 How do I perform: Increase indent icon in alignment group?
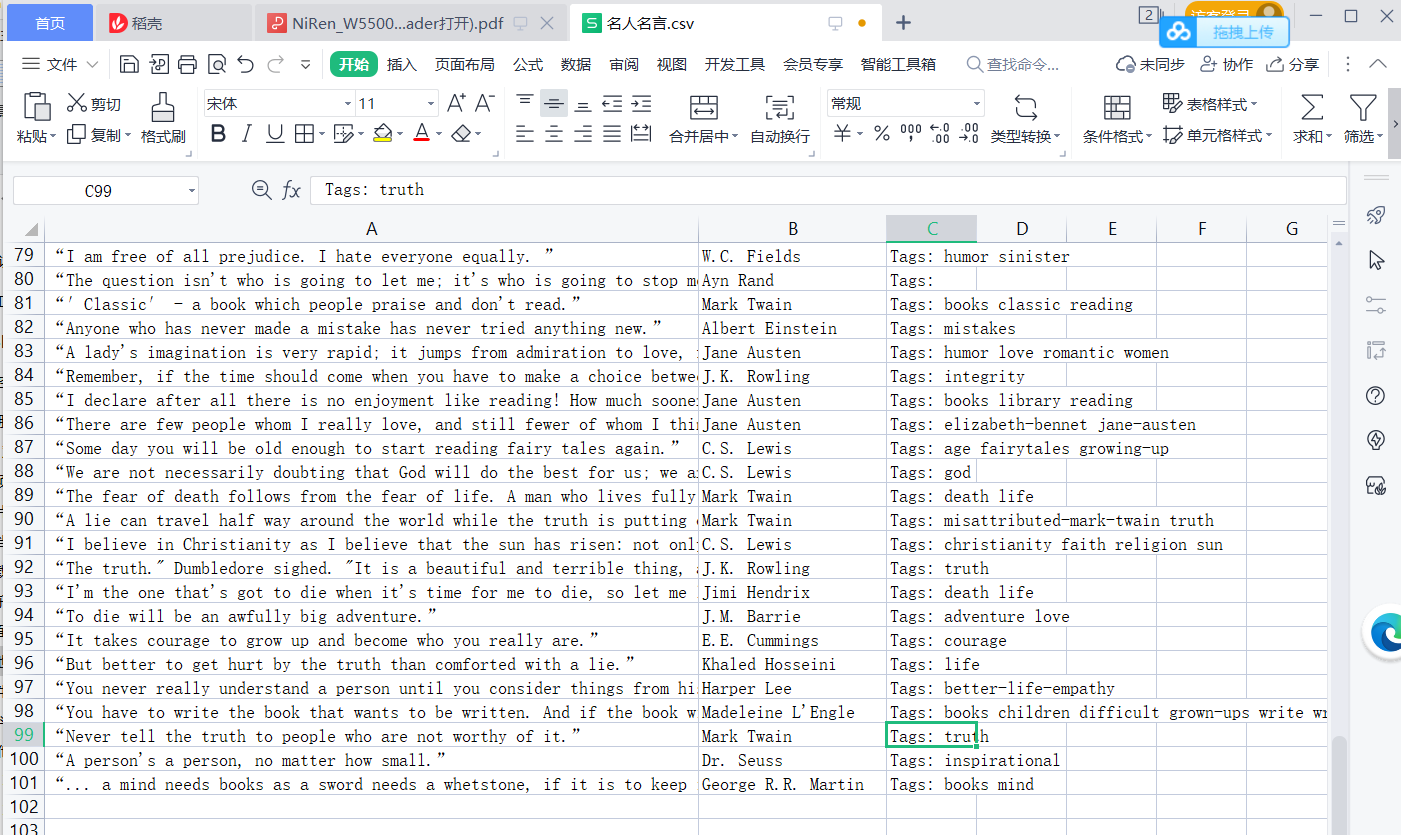coord(641,103)
